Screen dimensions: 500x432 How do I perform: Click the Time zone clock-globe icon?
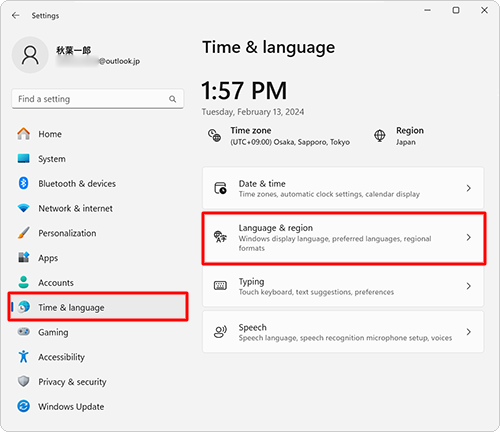(214, 136)
